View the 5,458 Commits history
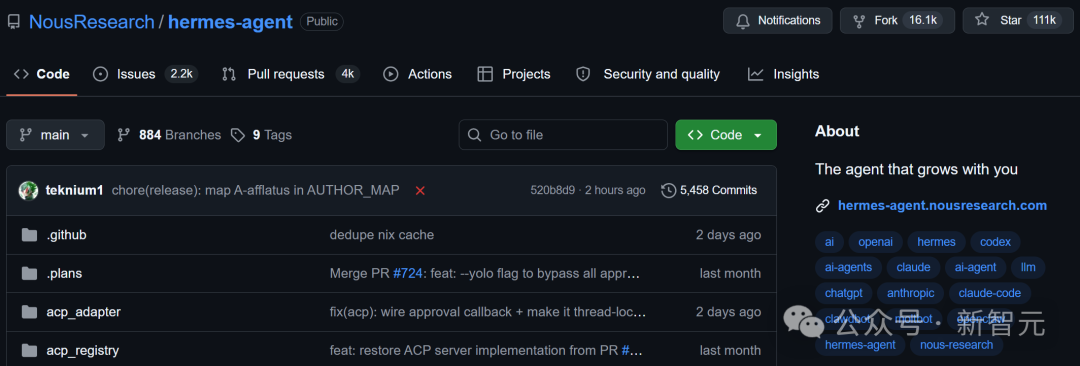The width and height of the screenshot is (1080, 366). [x=709, y=190]
